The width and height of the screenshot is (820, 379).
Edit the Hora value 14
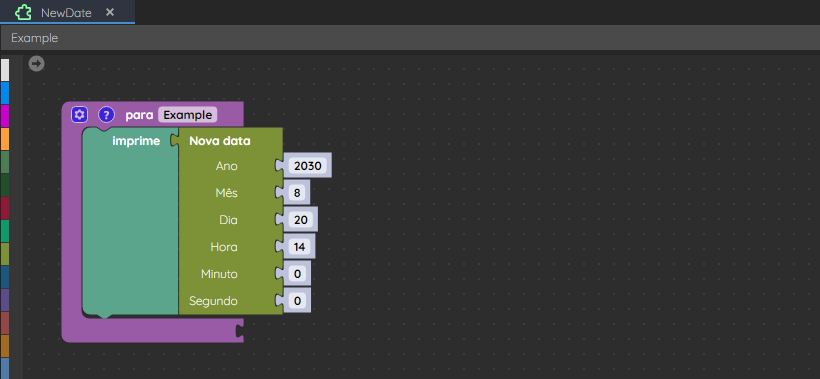[299, 247]
